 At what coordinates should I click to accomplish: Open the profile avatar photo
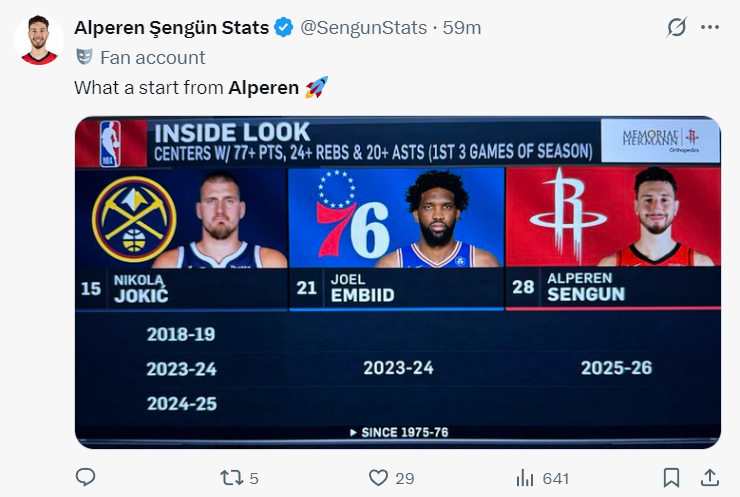(x=39, y=40)
